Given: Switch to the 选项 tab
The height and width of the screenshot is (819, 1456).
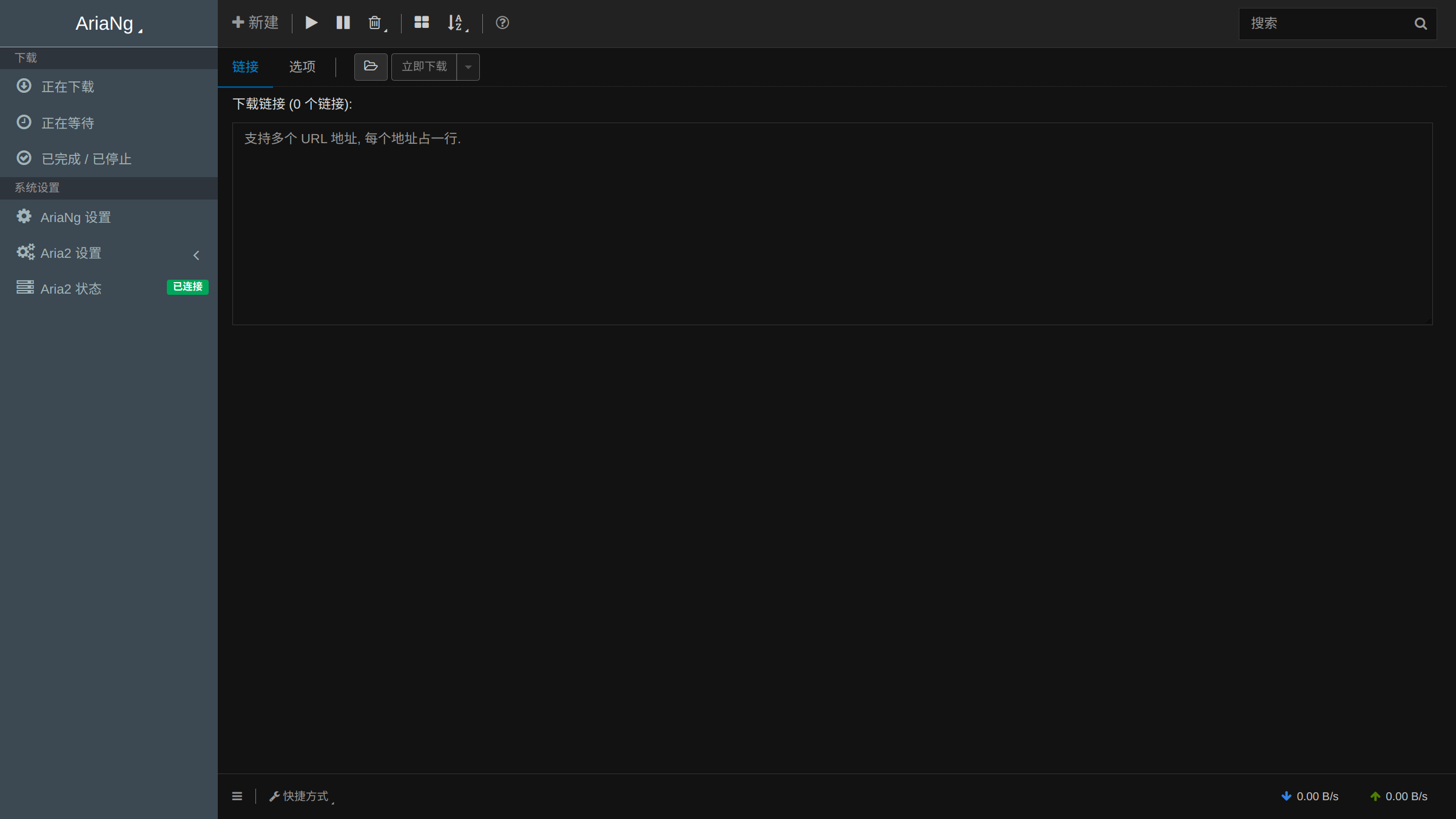Looking at the screenshot, I should [x=302, y=67].
